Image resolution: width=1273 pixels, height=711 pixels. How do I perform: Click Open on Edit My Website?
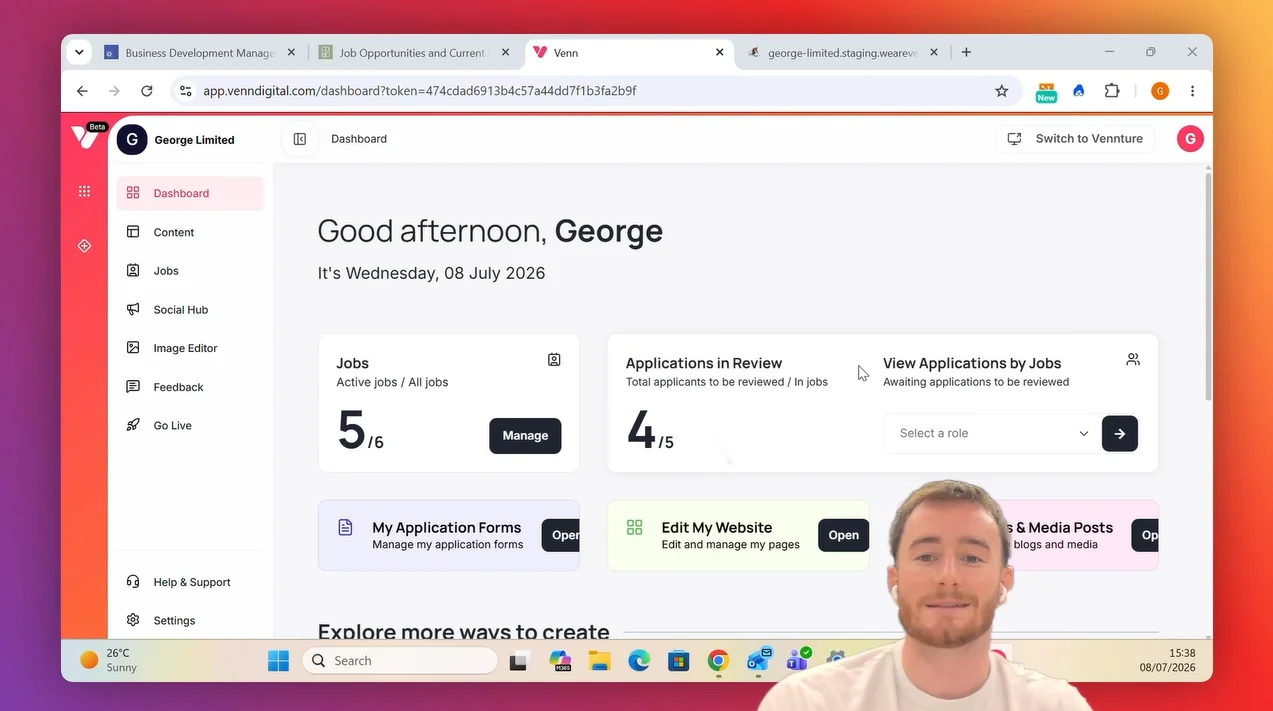(843, 535)
